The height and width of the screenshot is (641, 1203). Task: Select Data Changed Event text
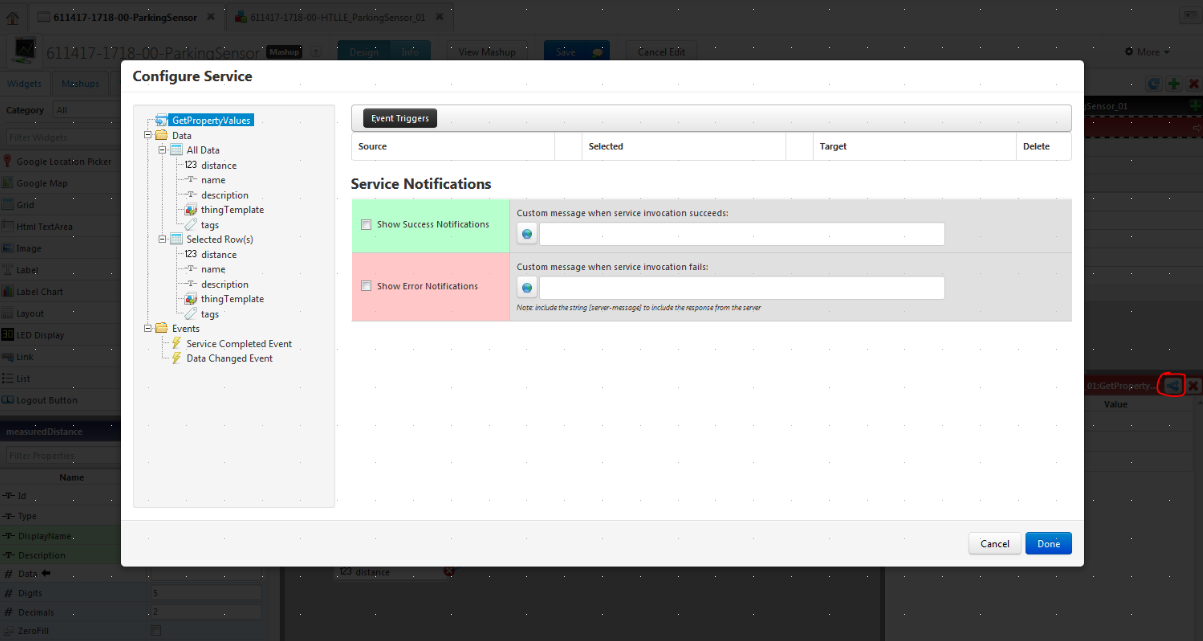229,358
